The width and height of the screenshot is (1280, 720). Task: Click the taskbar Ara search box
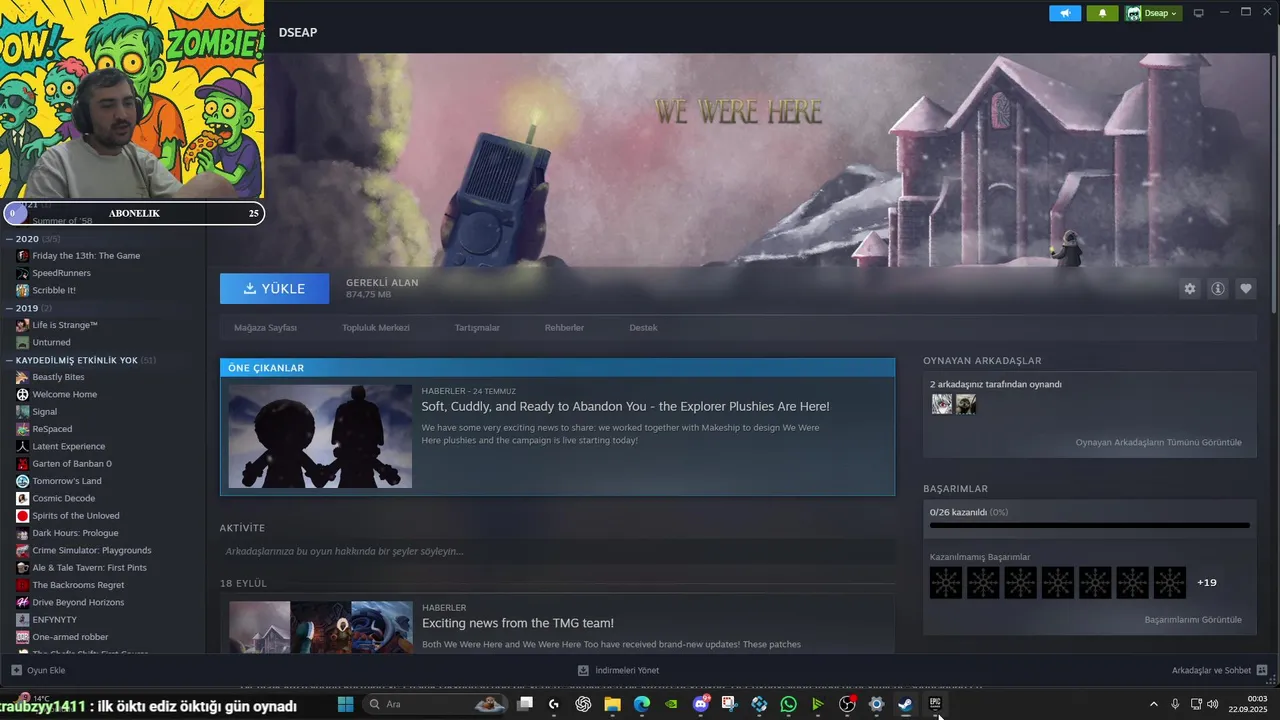(435, 704)
